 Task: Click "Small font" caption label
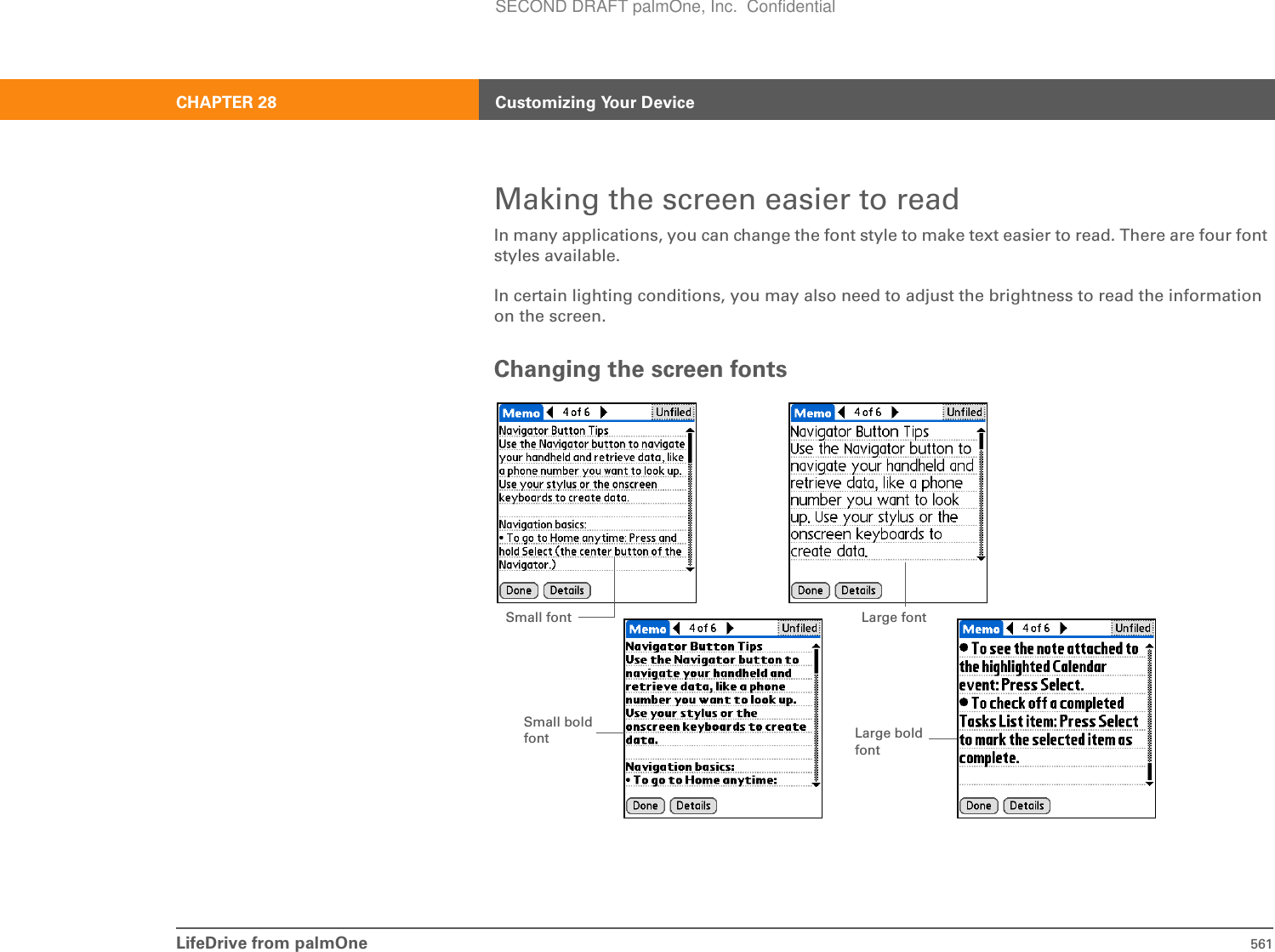click(538, 618)
